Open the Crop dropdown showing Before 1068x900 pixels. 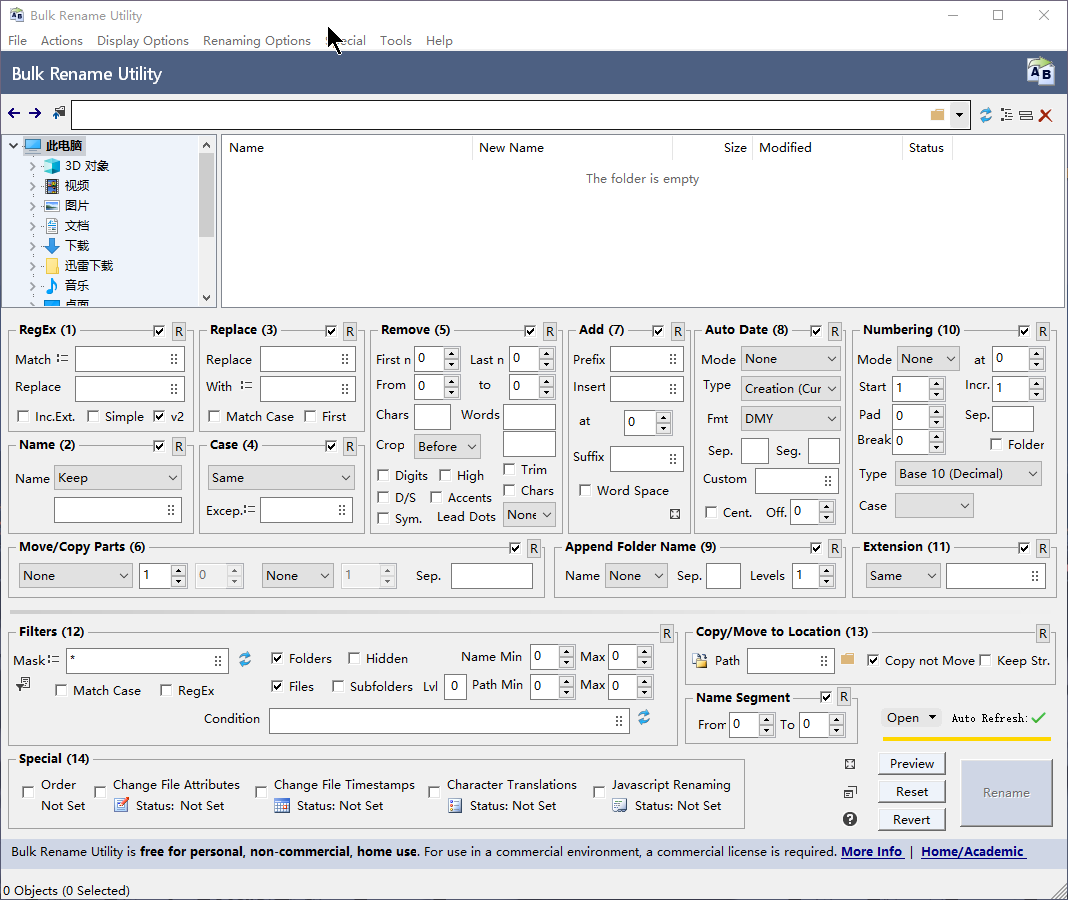[447, 447]
